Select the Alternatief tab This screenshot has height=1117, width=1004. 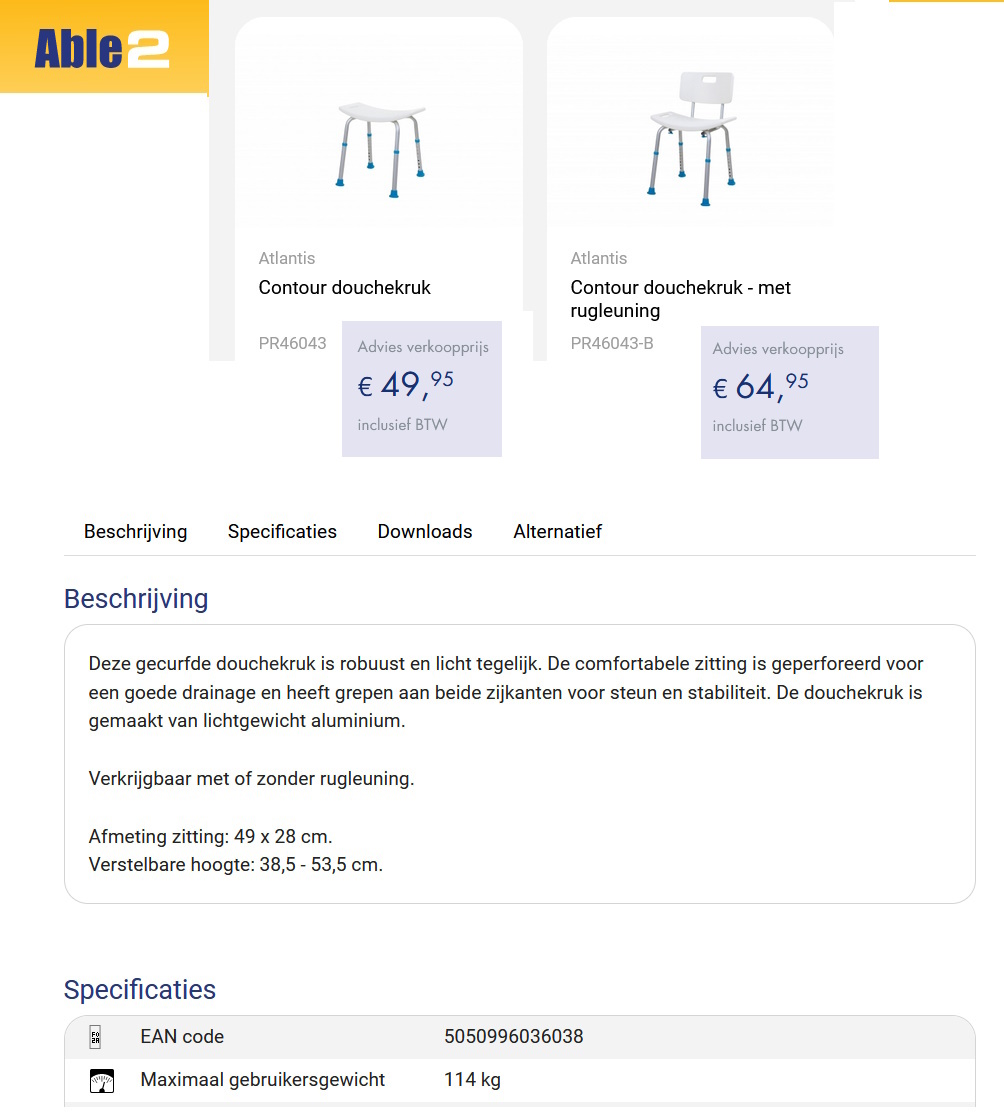tap(557, 531)
